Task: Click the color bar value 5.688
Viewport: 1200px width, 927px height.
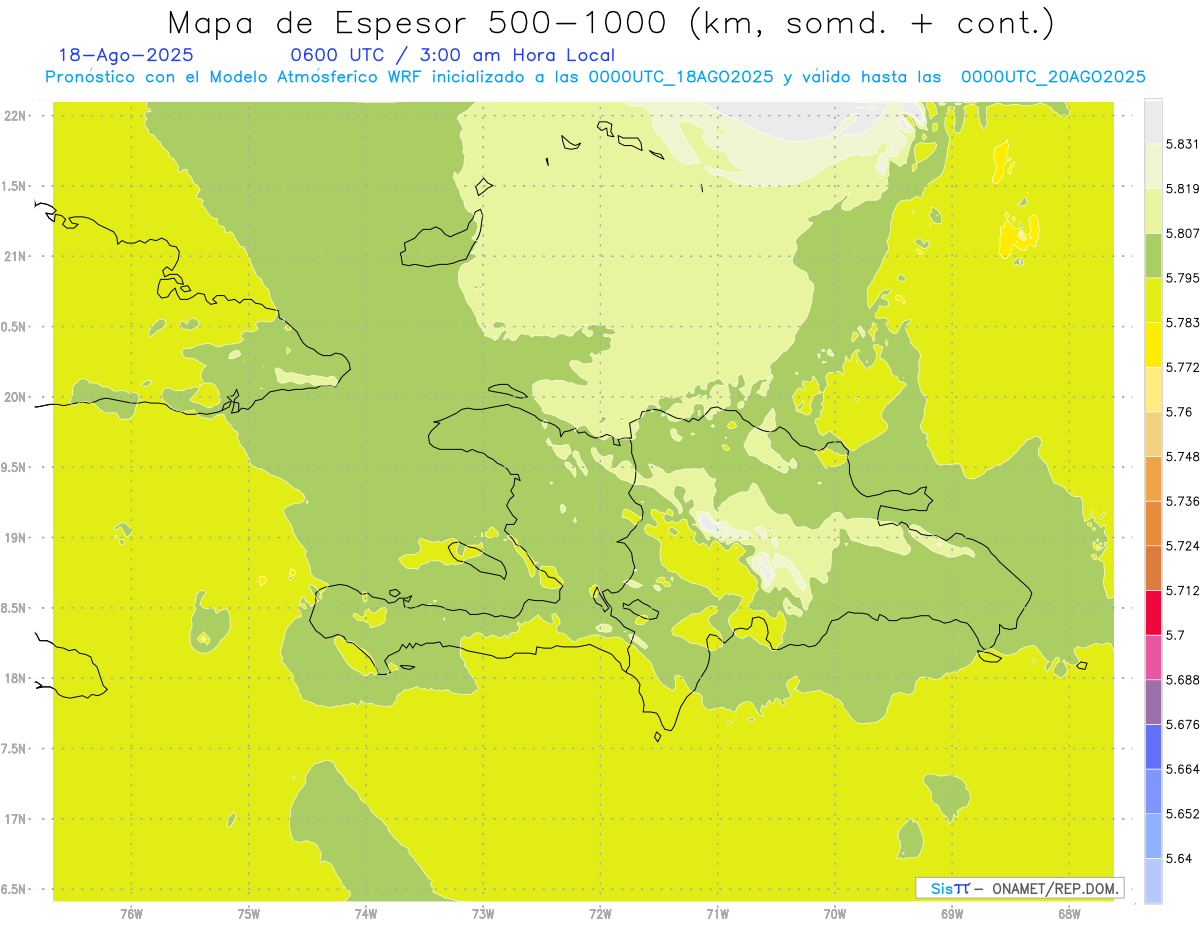Action: point(1182,679)
